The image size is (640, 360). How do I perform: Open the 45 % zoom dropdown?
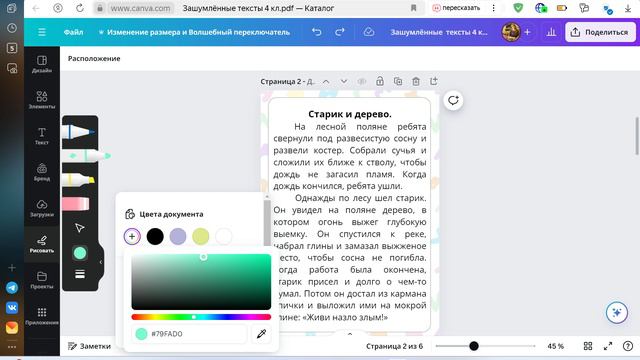(x=556, y=346)
